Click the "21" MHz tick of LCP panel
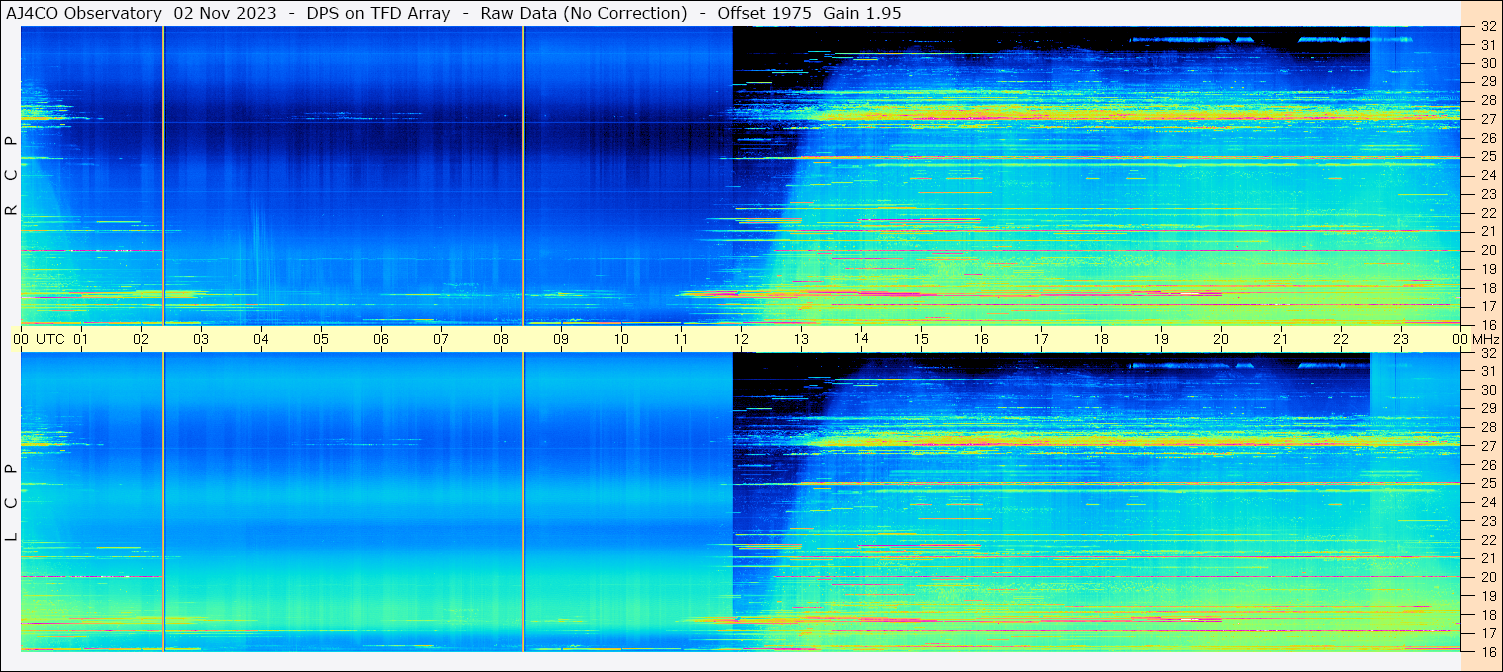 (1488, 559)
